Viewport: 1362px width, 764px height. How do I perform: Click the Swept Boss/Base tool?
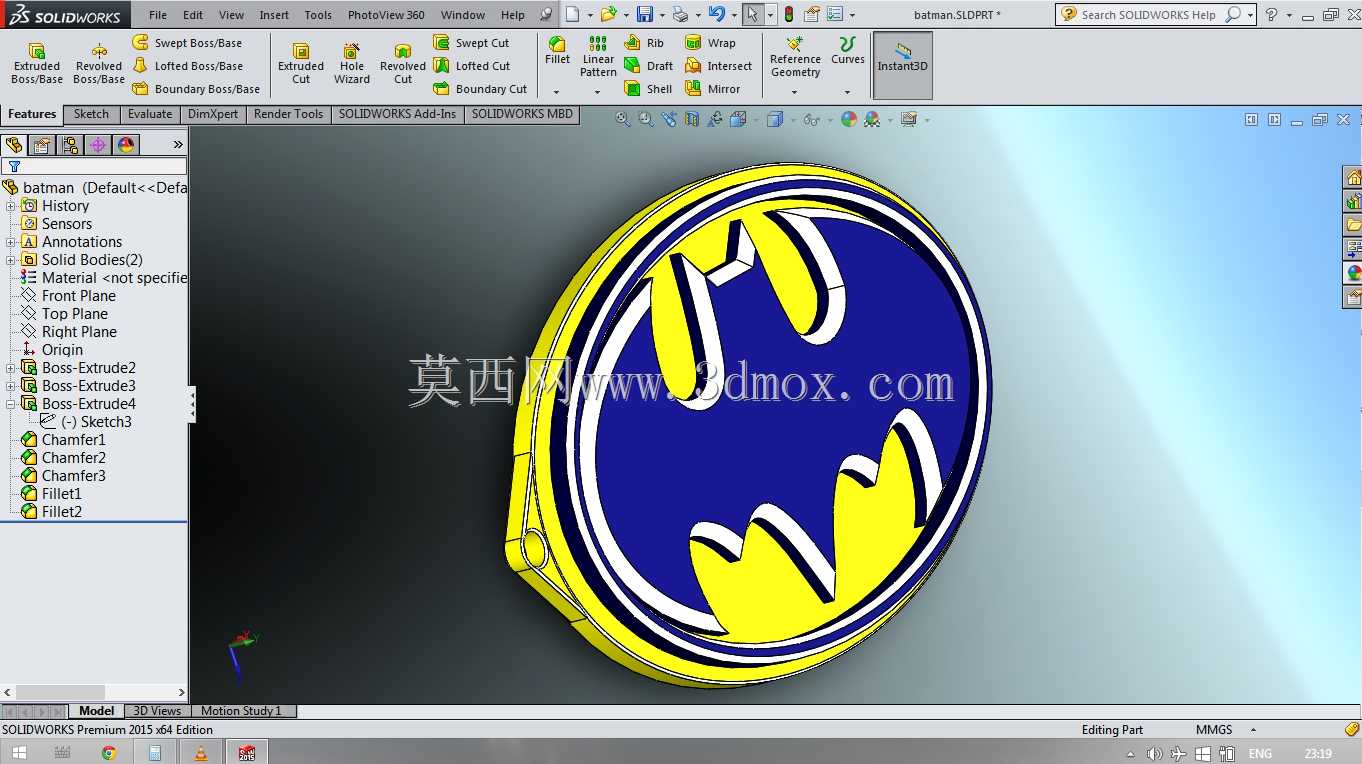click(x=187, y=43)
